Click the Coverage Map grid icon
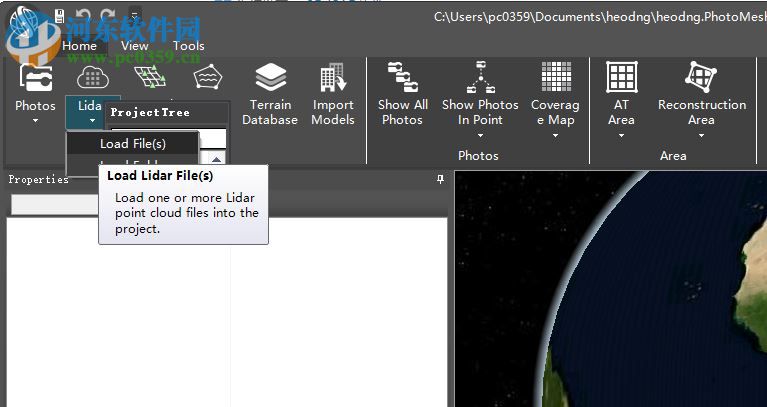The height and width of the screenshot is (407, 767). tap(556, 77)
